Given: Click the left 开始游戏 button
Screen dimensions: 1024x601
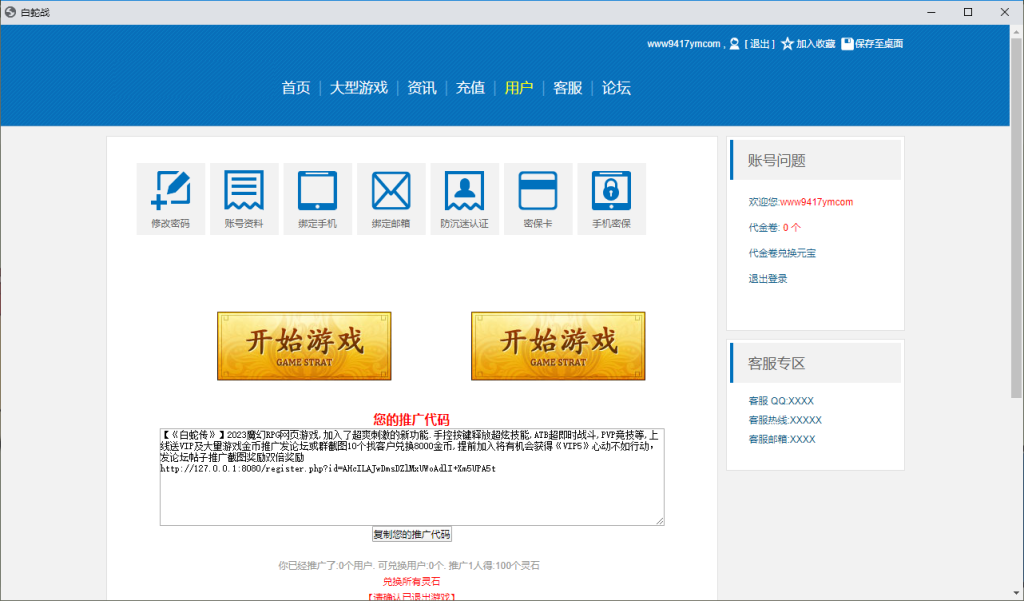Looking at the screenshot, I should pyautogui.click(x=304, y=346).
